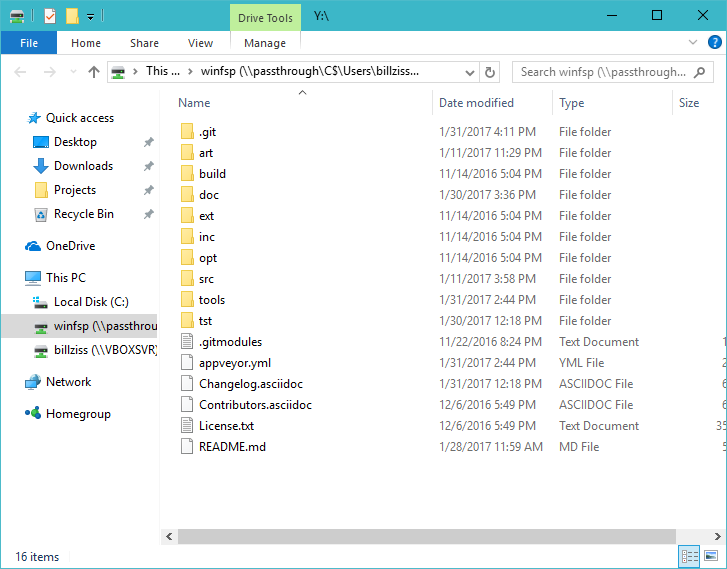Screen dimensions: 727x569
Task: Switch to Details view layout icon
Action: tap(690, 556)
